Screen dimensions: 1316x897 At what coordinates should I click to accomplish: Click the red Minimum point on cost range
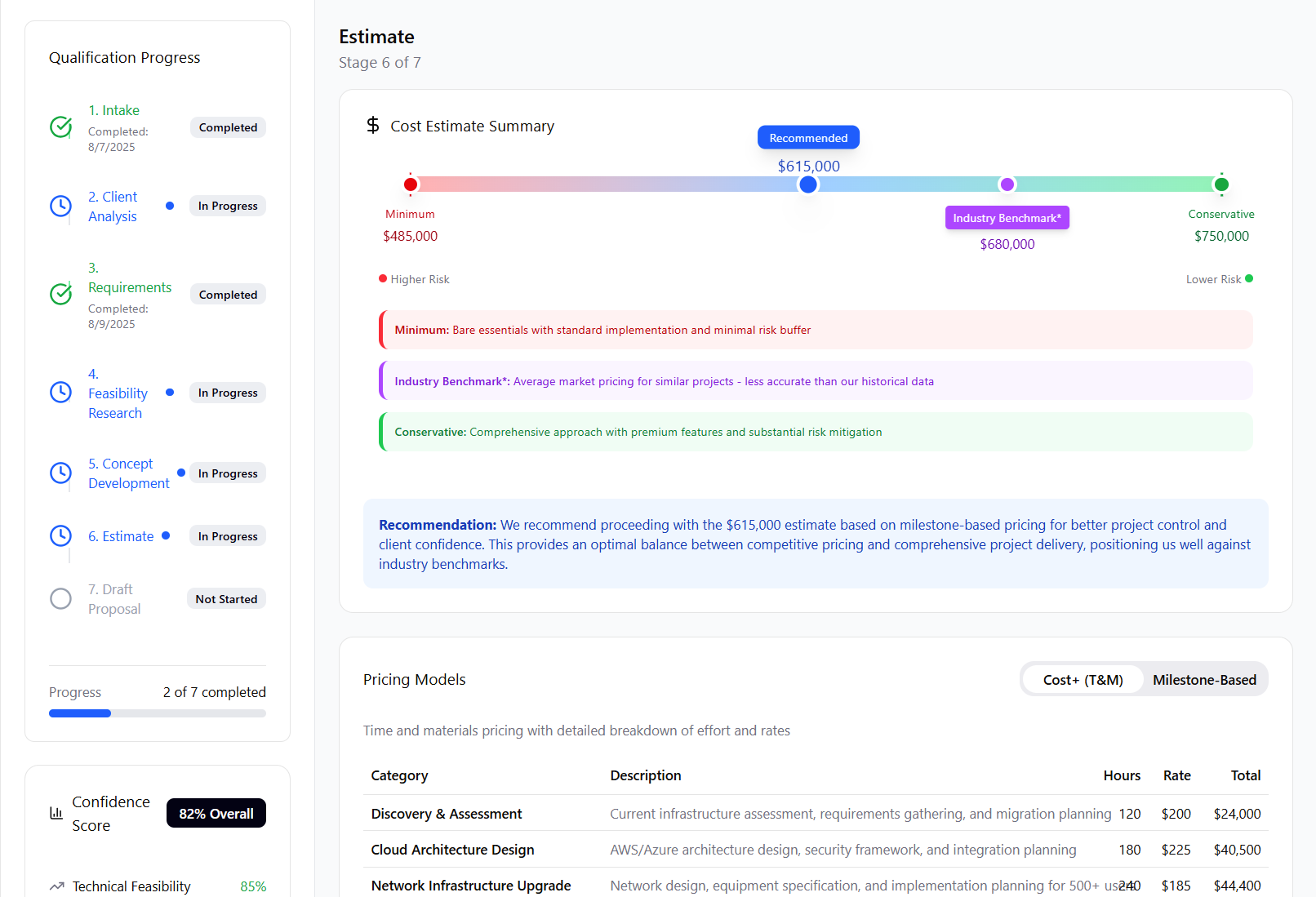click(411, 184)
